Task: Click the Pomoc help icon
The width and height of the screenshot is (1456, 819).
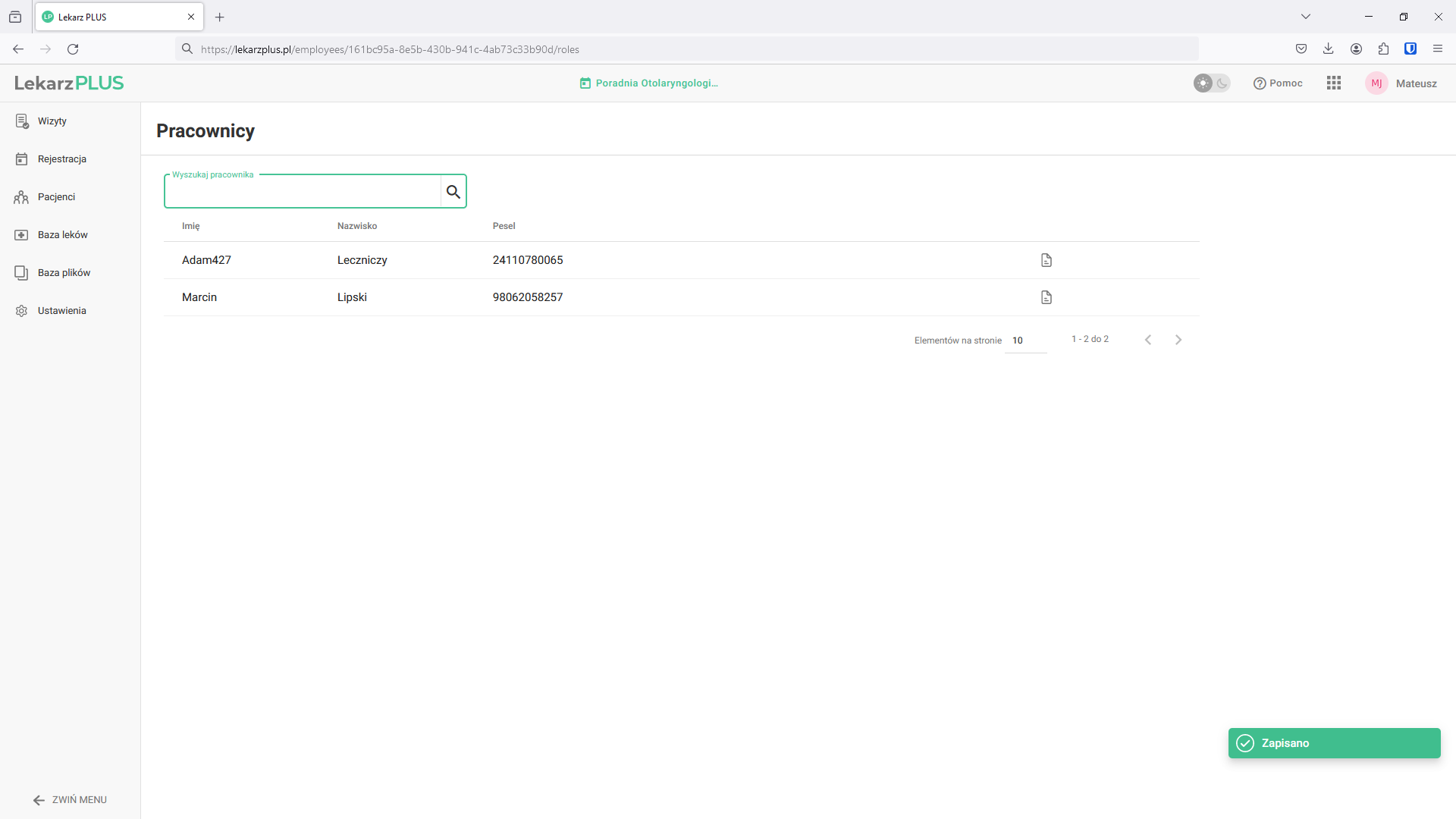Action: coord(1260,83)
